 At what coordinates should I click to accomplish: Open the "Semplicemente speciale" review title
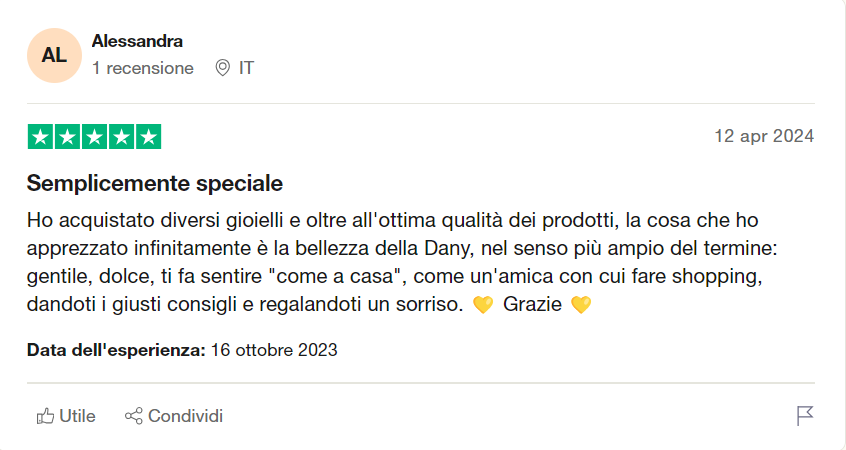pyautogui.click(x=155, y=184)
